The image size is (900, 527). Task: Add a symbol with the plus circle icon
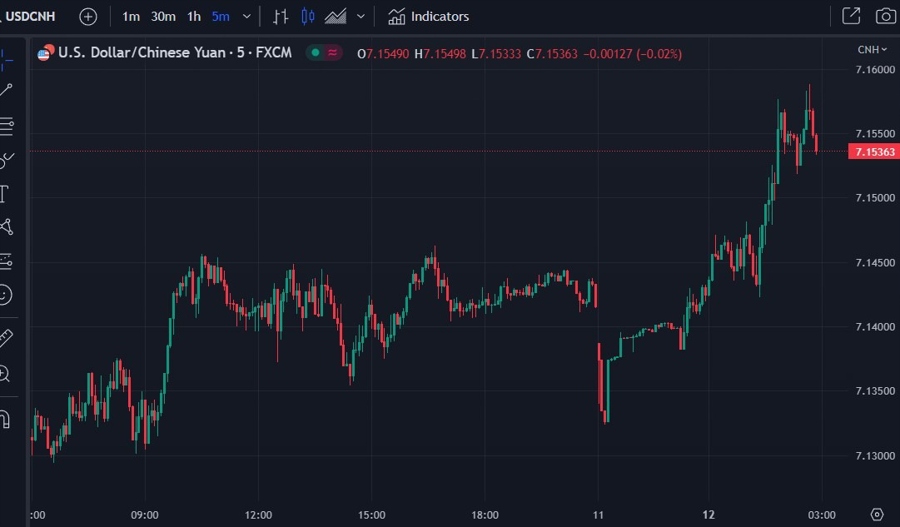pos(88,17)
